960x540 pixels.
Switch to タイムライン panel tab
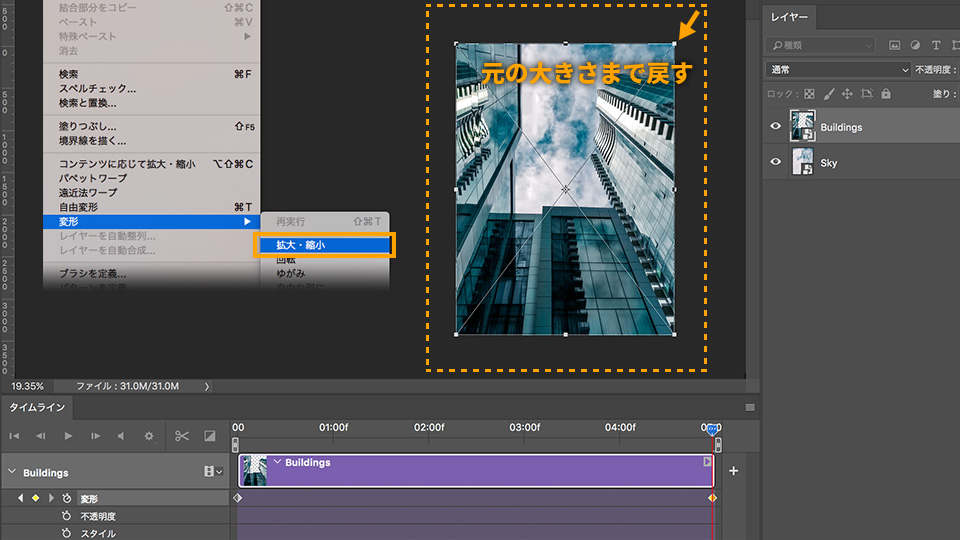tap(37, 407)
